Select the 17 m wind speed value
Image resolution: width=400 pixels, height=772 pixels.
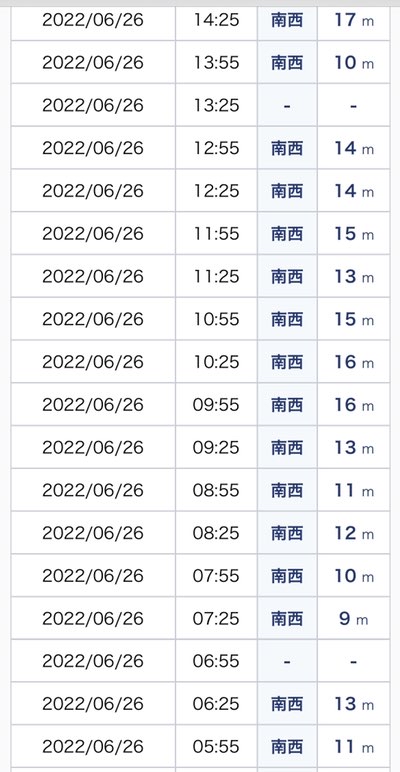pos(354,20)
